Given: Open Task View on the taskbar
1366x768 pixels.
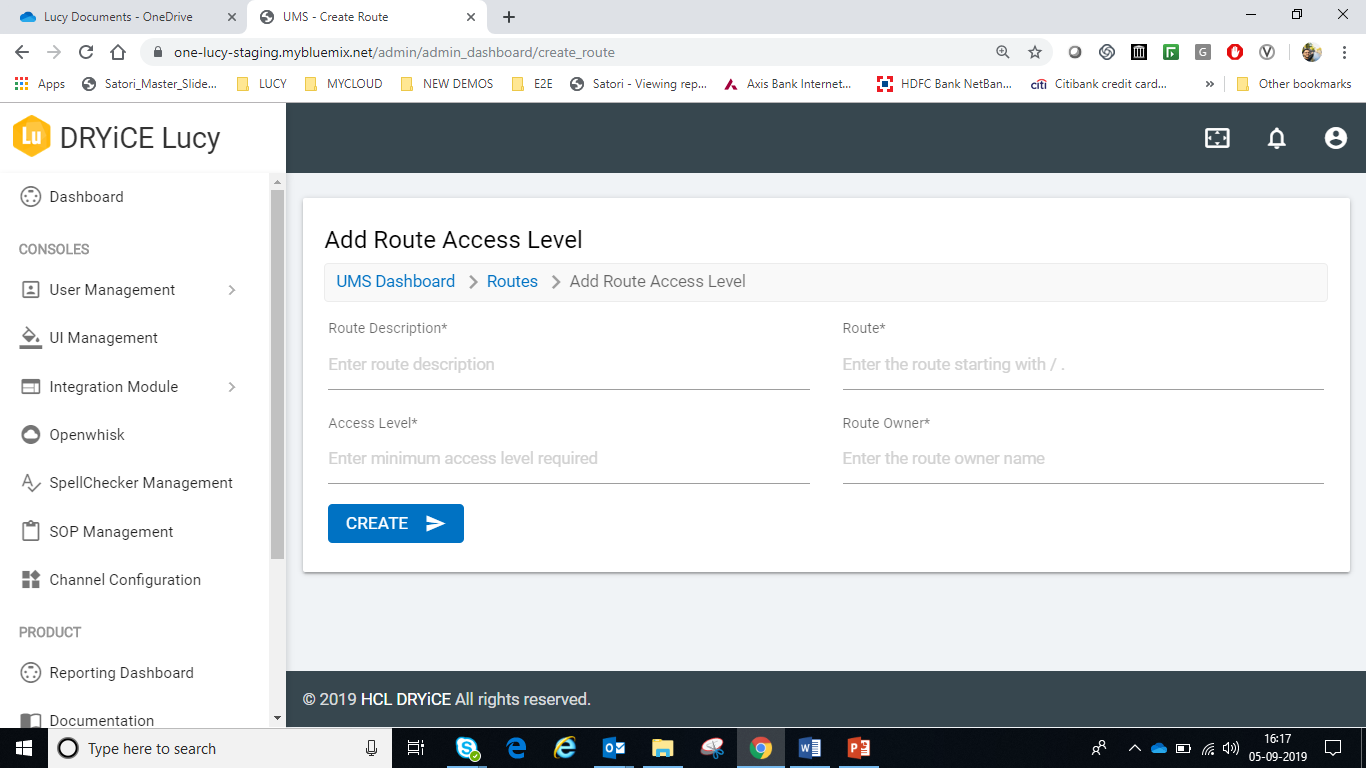Looking at the screenshot, I should tap(417, 748).
